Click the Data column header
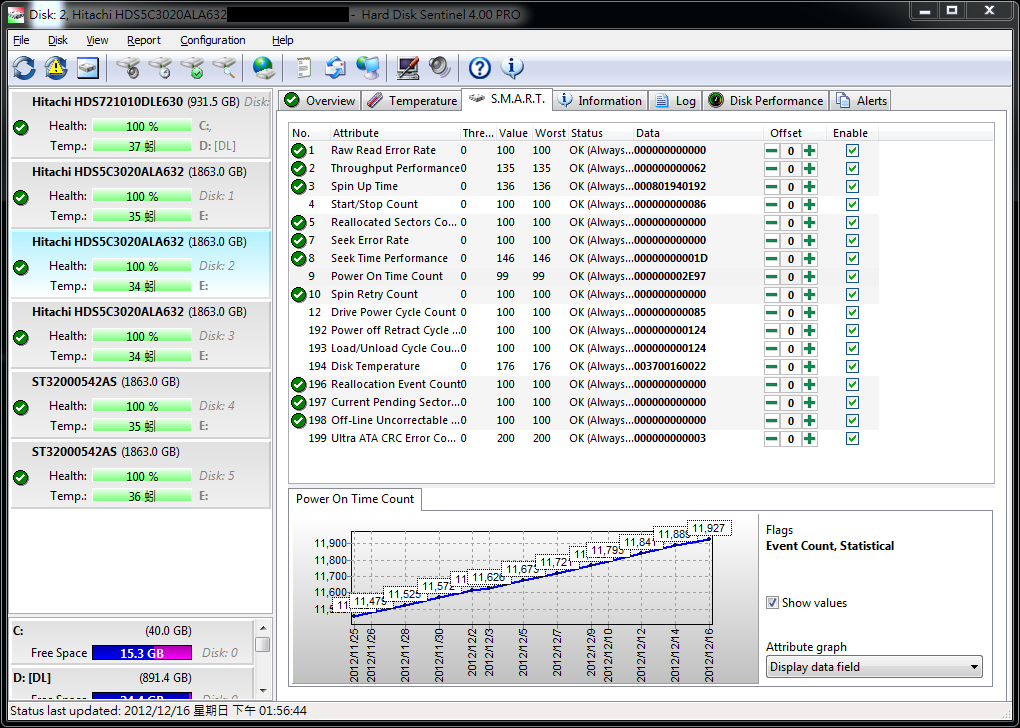 tap(698, 133)
